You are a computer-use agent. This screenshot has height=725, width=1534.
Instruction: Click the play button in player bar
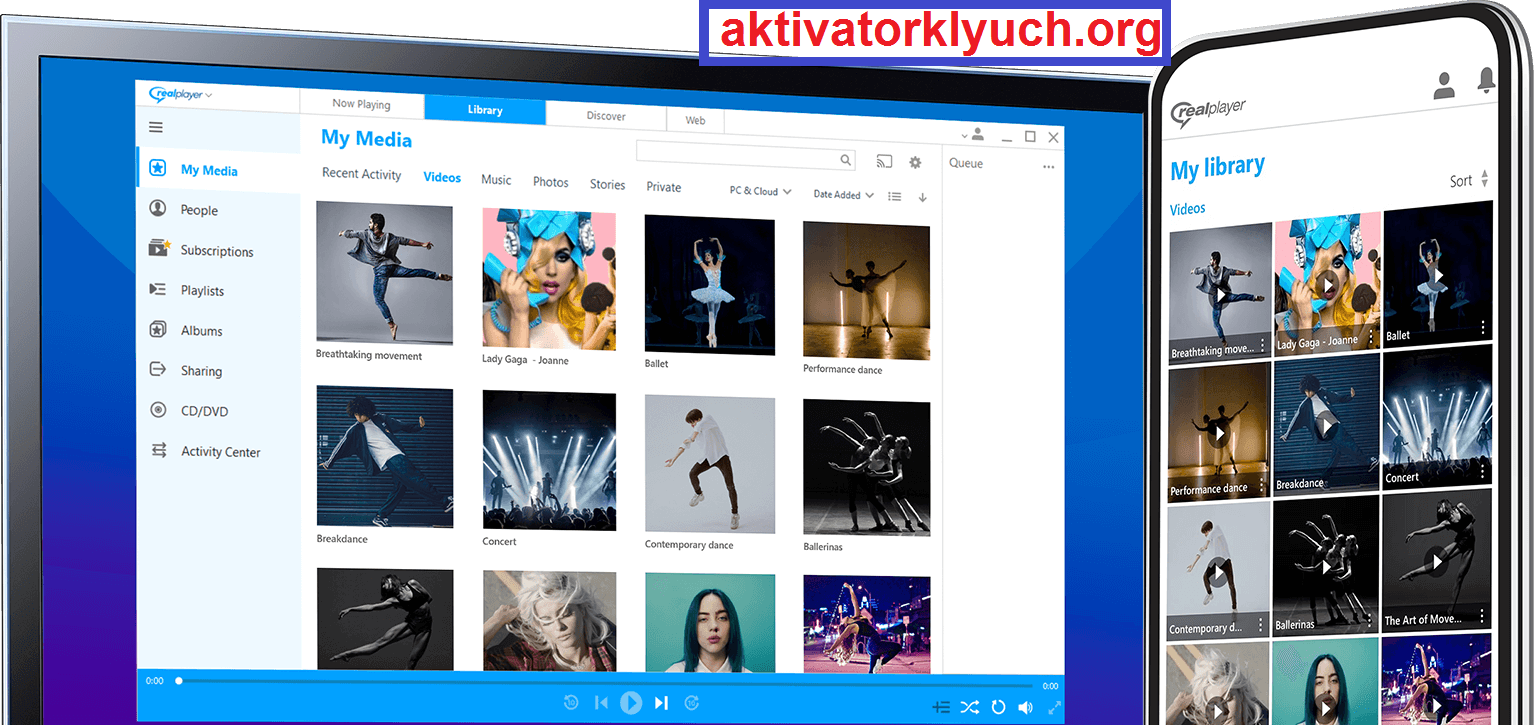pos(631,703)
